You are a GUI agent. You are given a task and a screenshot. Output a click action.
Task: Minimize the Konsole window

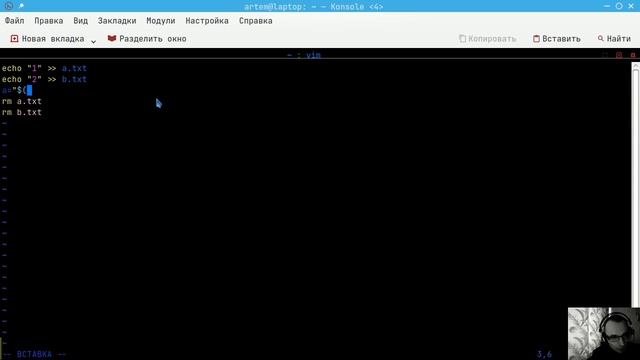click(x=607, y=6)
